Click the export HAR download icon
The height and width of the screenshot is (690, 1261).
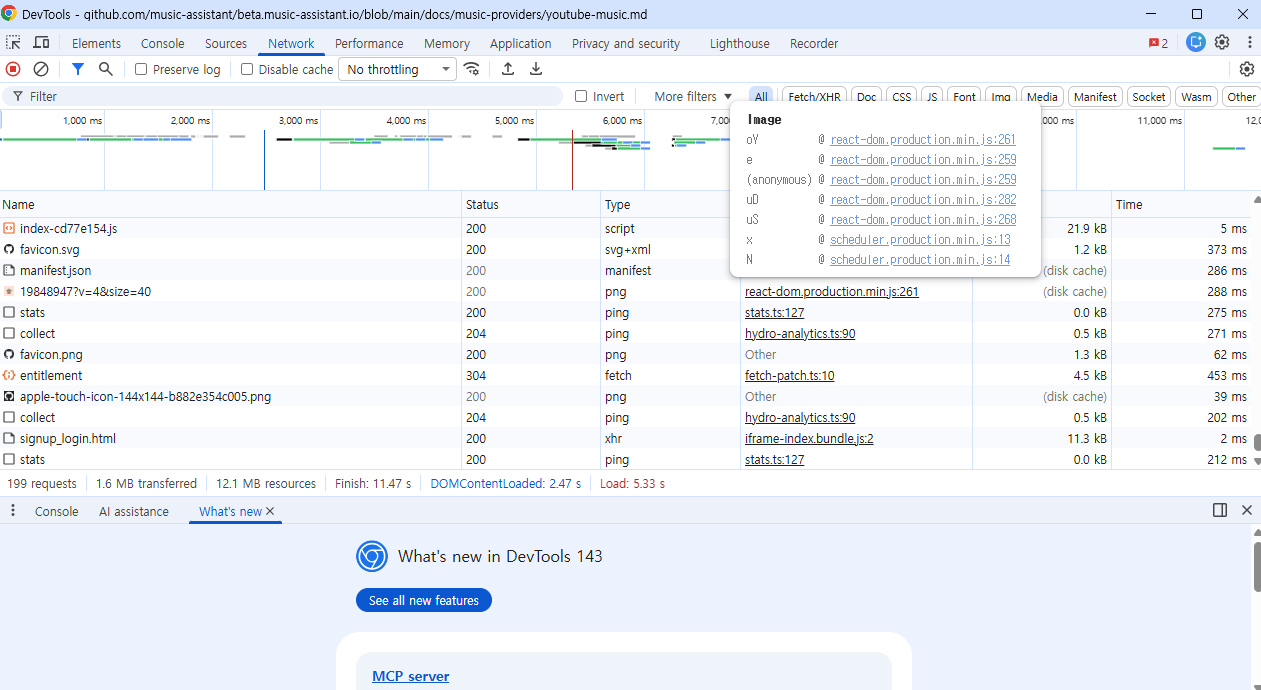pos(536,69)
